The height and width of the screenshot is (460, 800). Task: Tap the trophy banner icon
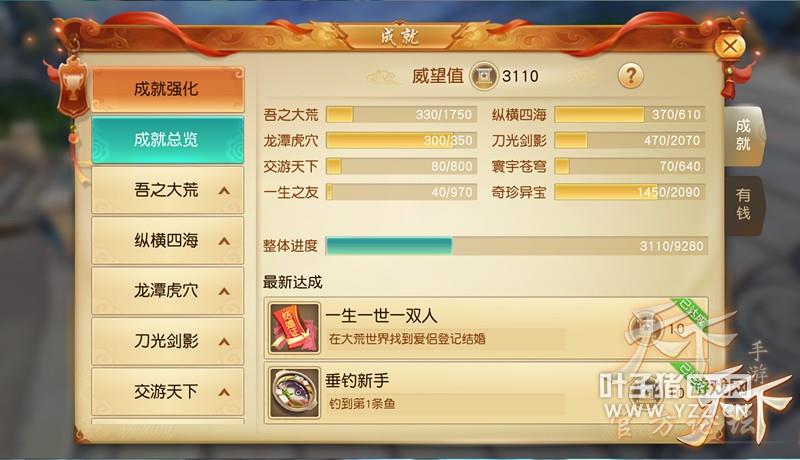[73, 87]
